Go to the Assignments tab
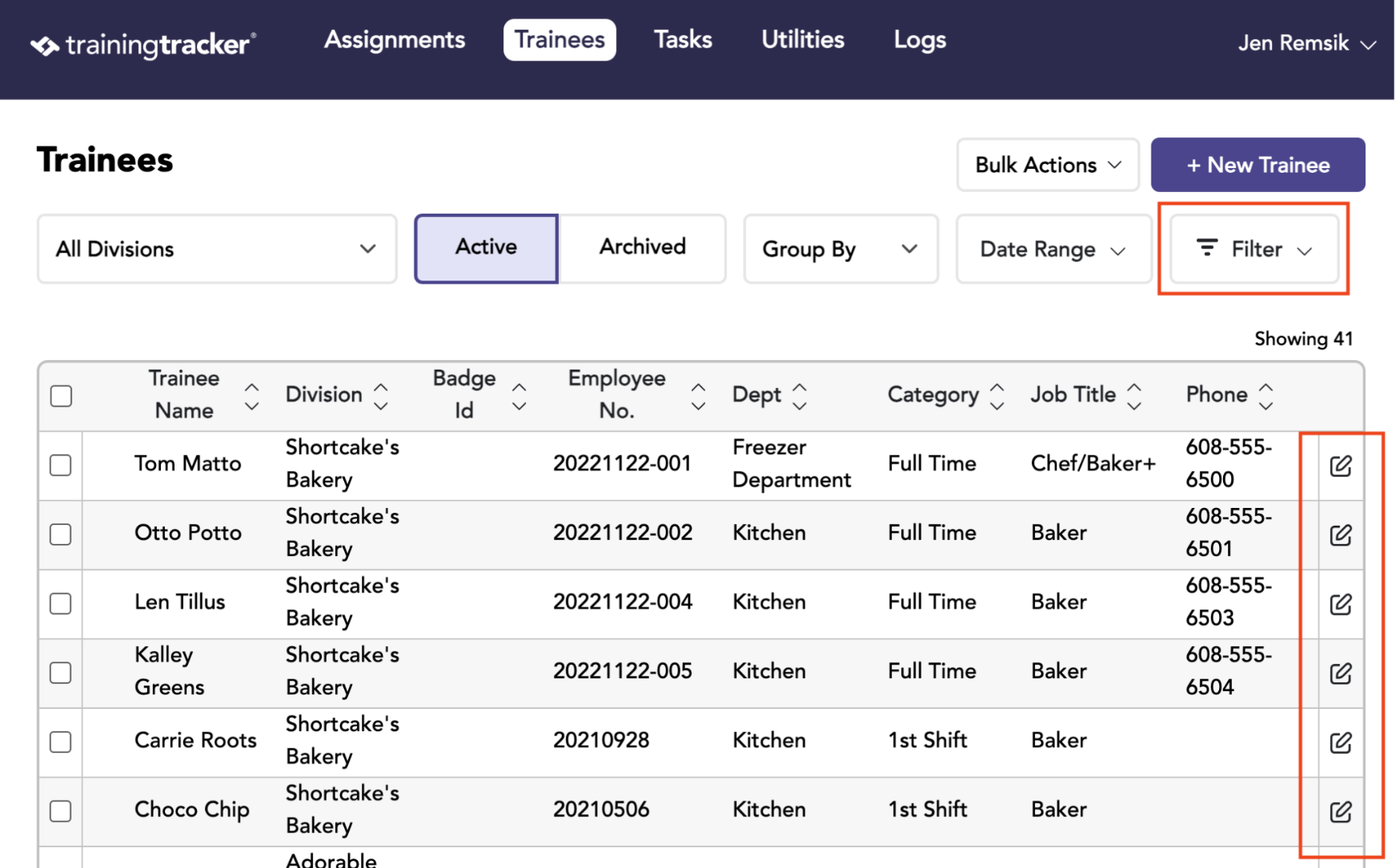The image size is (1396, 868). pos(394,39)
